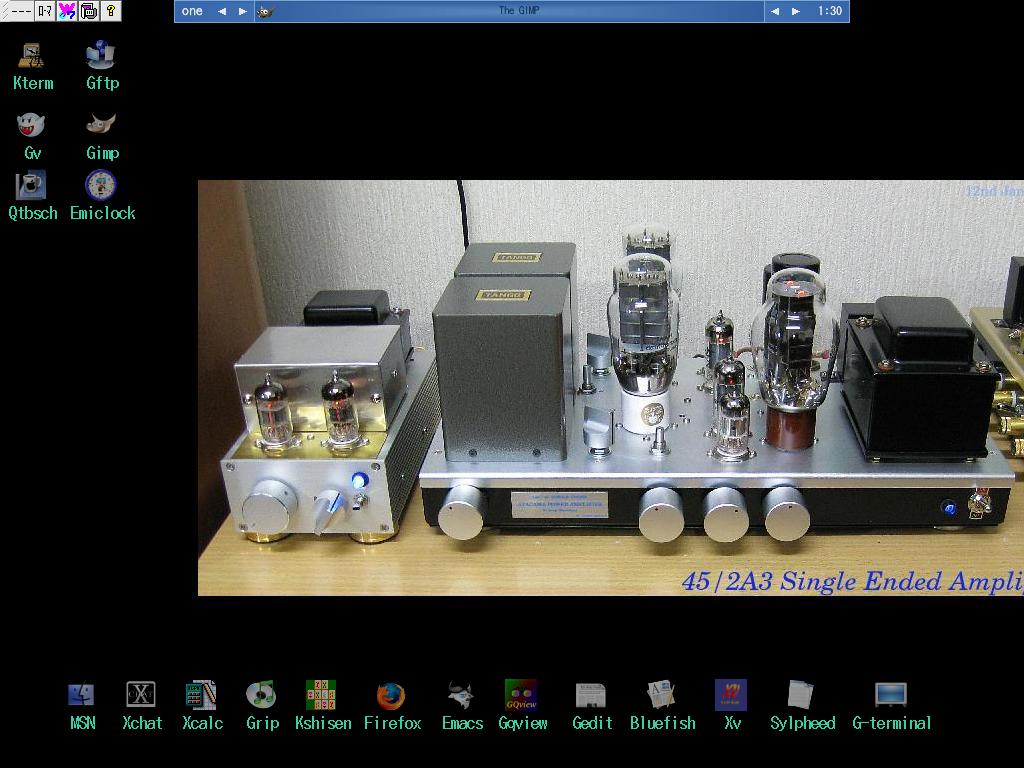Screen dimensions: 1024x768
Task: Launch Gimp from the desktop icon
Action: coord(101,125)
